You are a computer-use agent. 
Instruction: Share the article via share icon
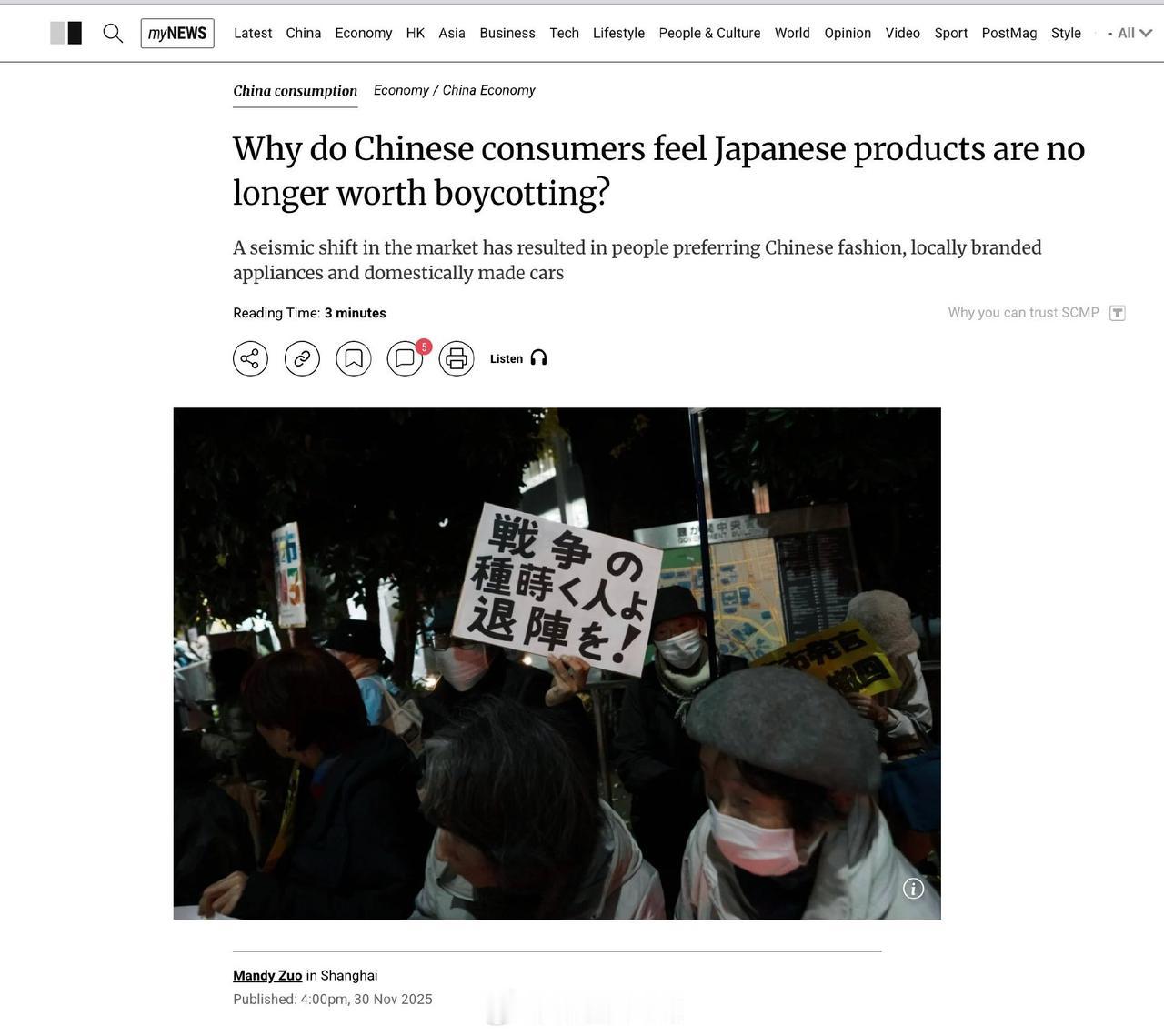click(251, 358)
